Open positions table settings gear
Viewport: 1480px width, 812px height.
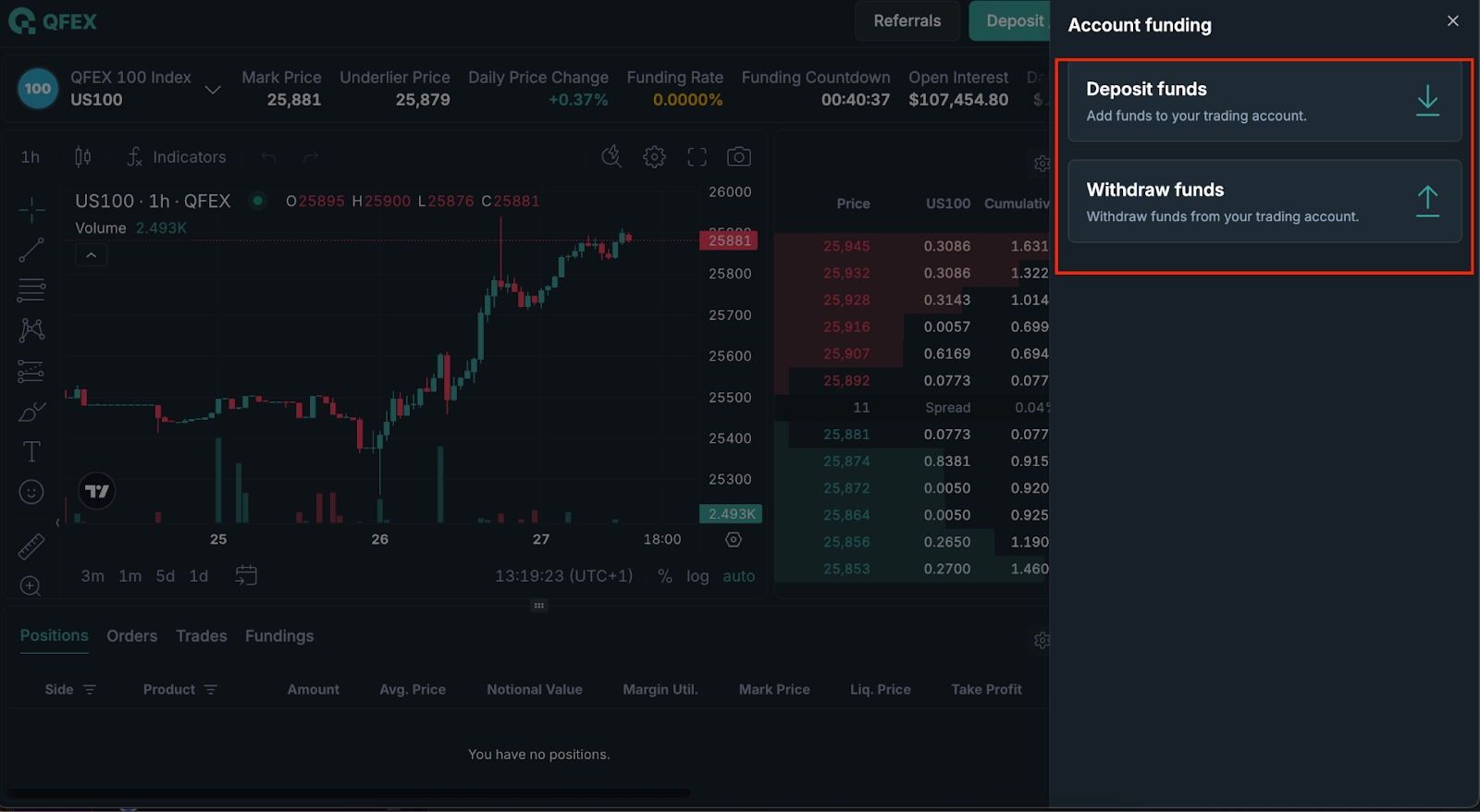1042,640
